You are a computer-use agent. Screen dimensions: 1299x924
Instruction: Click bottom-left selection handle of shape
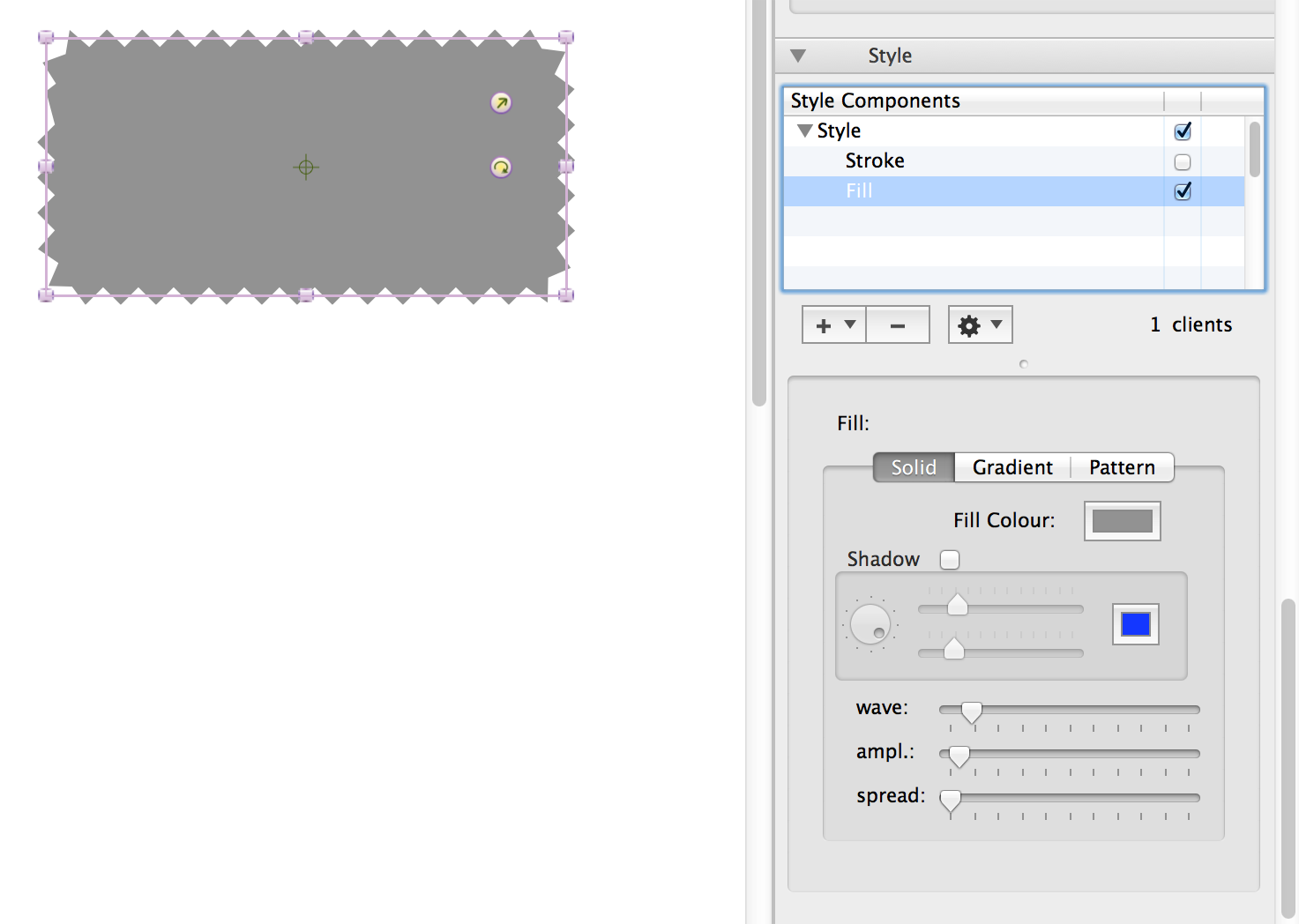(46, 295)
